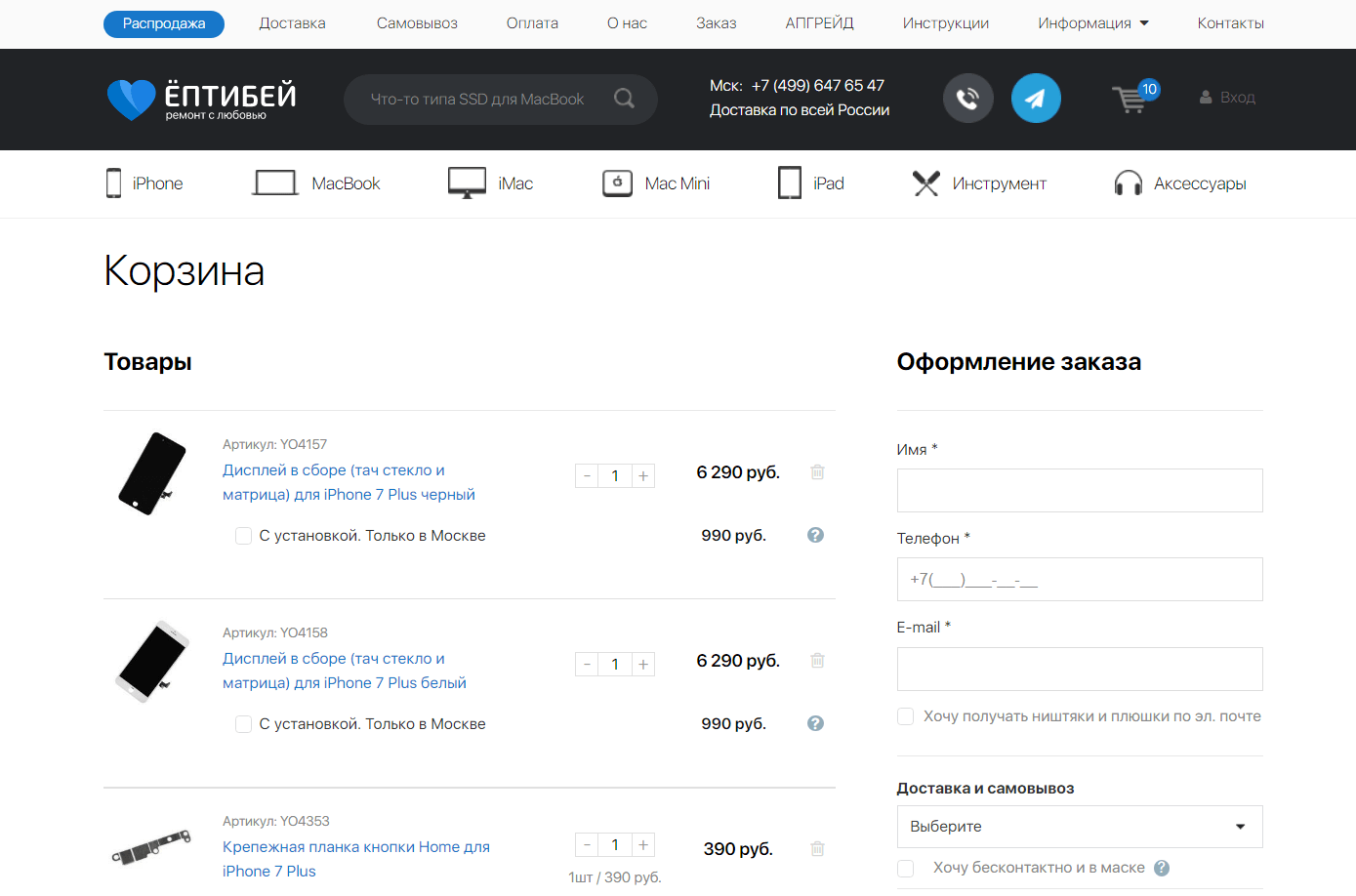Click the Имя name input field
The height and width of the screenshot is (896, 1356).
[x=1080, y=490]
